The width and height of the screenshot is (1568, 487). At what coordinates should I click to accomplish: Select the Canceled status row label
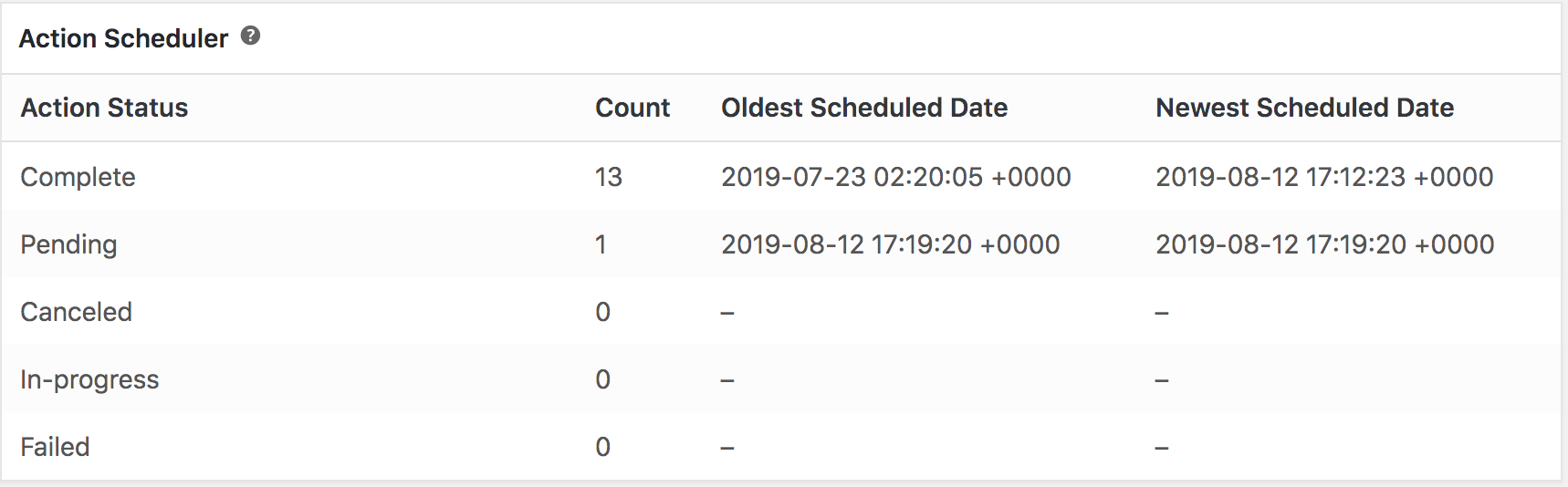[76, 312]
